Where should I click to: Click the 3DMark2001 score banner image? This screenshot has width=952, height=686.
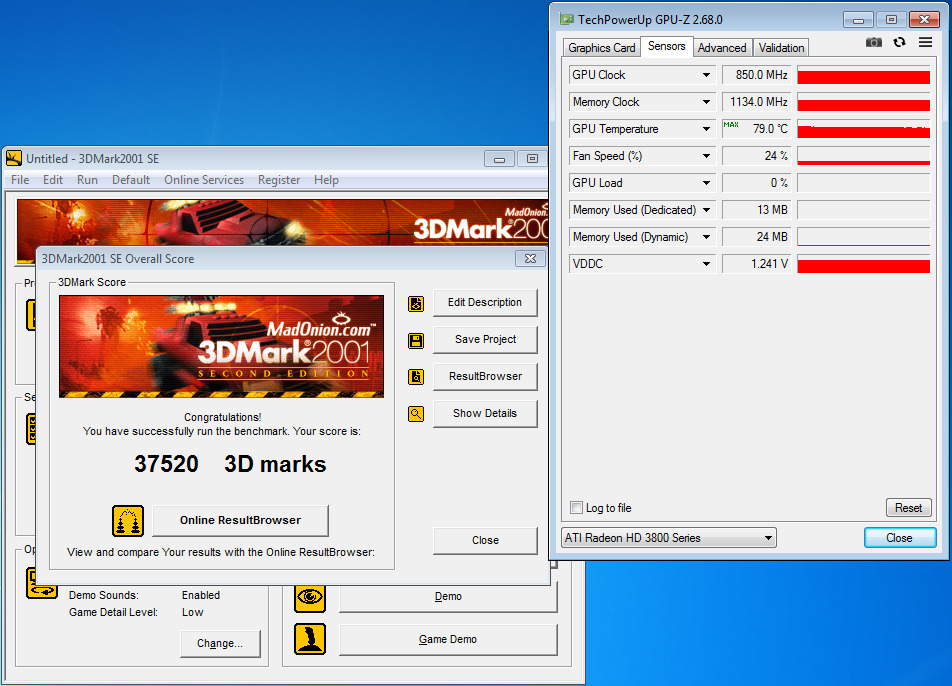click(x=222, y=347)
